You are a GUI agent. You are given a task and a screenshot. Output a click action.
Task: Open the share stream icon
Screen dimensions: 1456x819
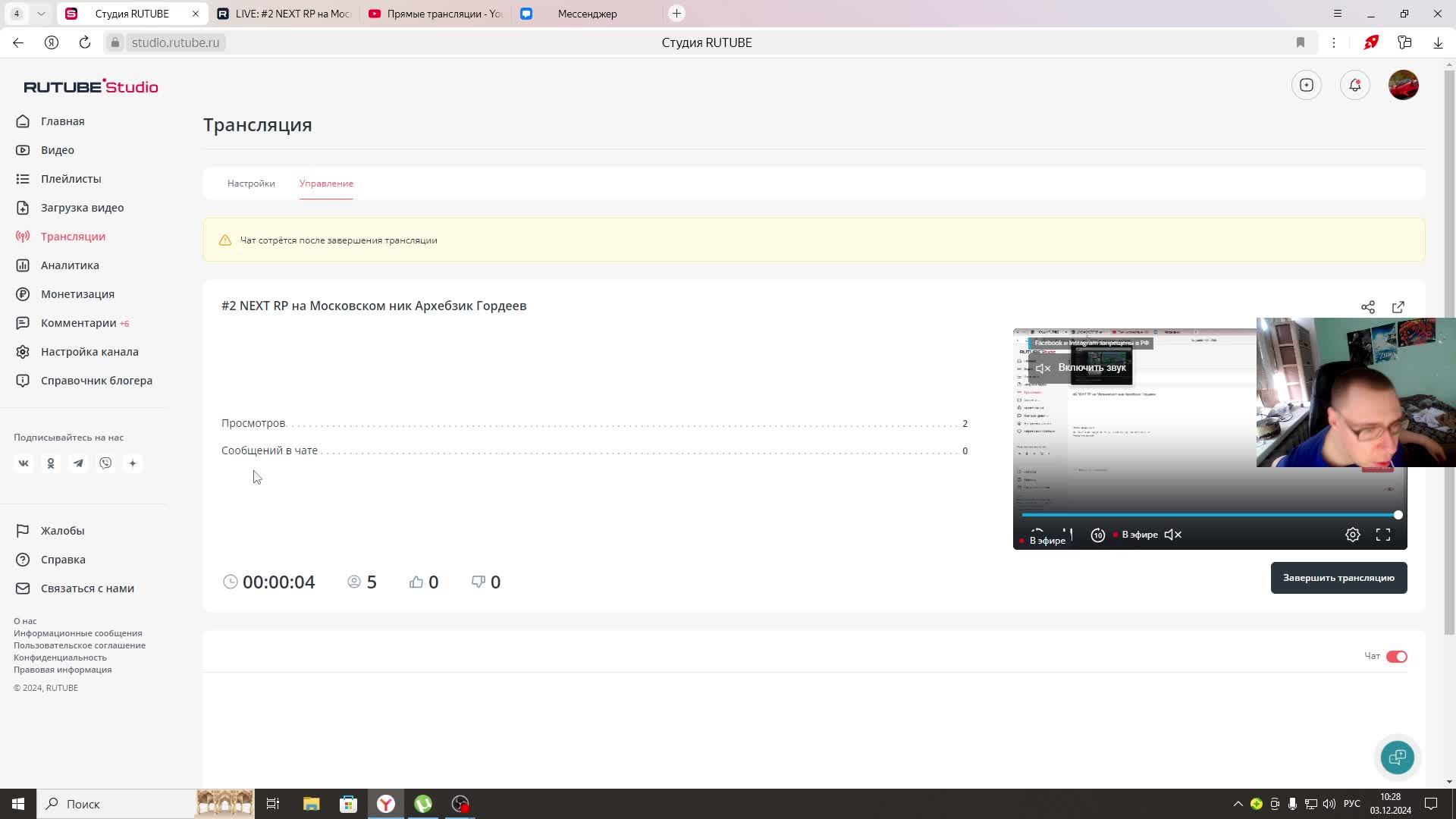[1367, 307]
